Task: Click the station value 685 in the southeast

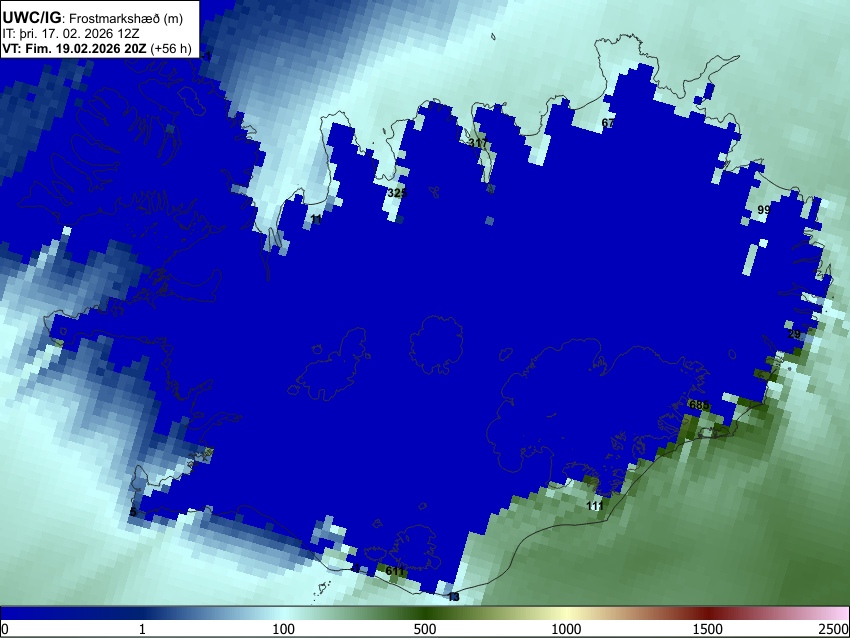Action: pos(698,404)
